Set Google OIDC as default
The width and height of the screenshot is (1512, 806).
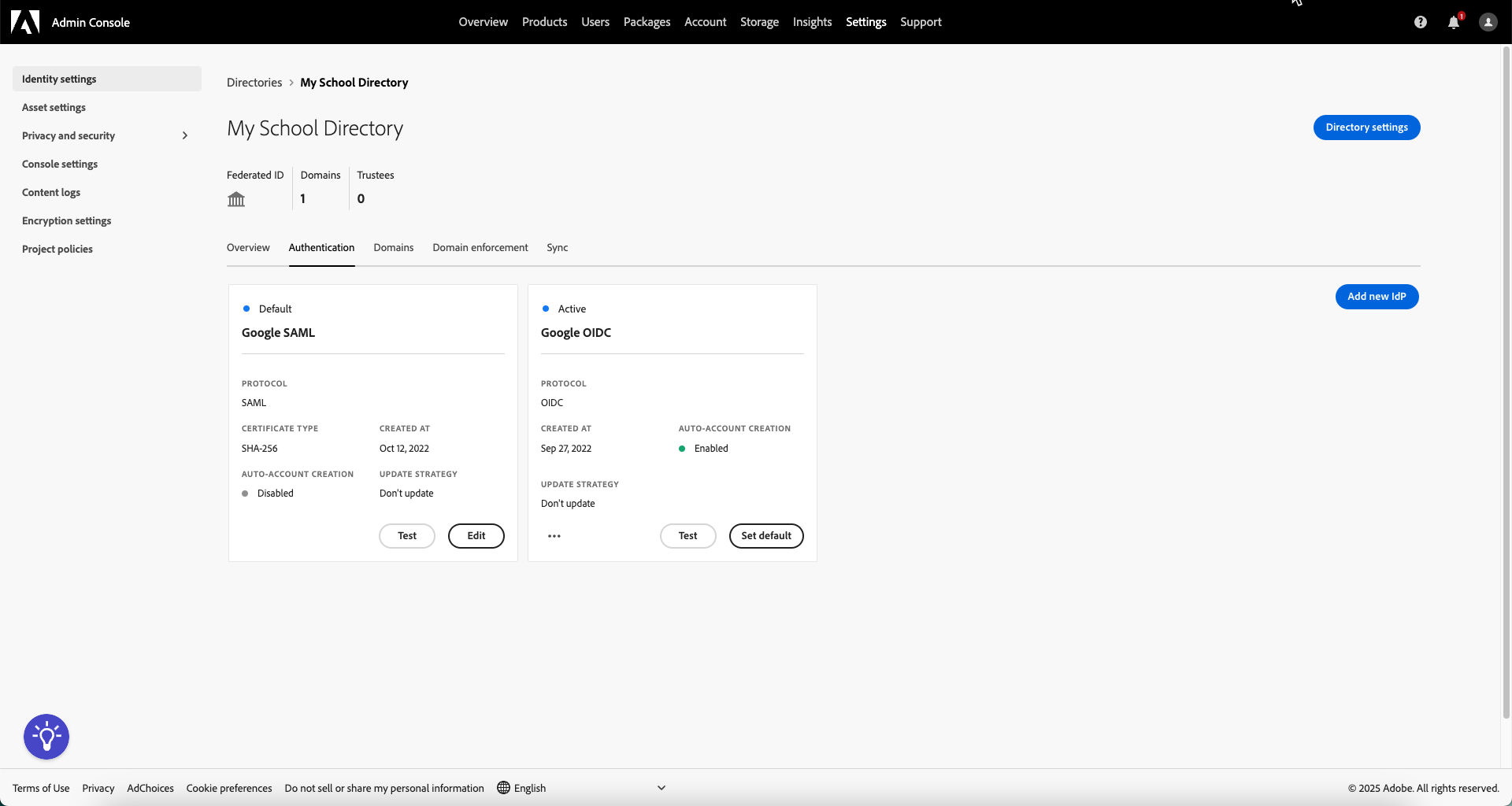tap(766, 536)
